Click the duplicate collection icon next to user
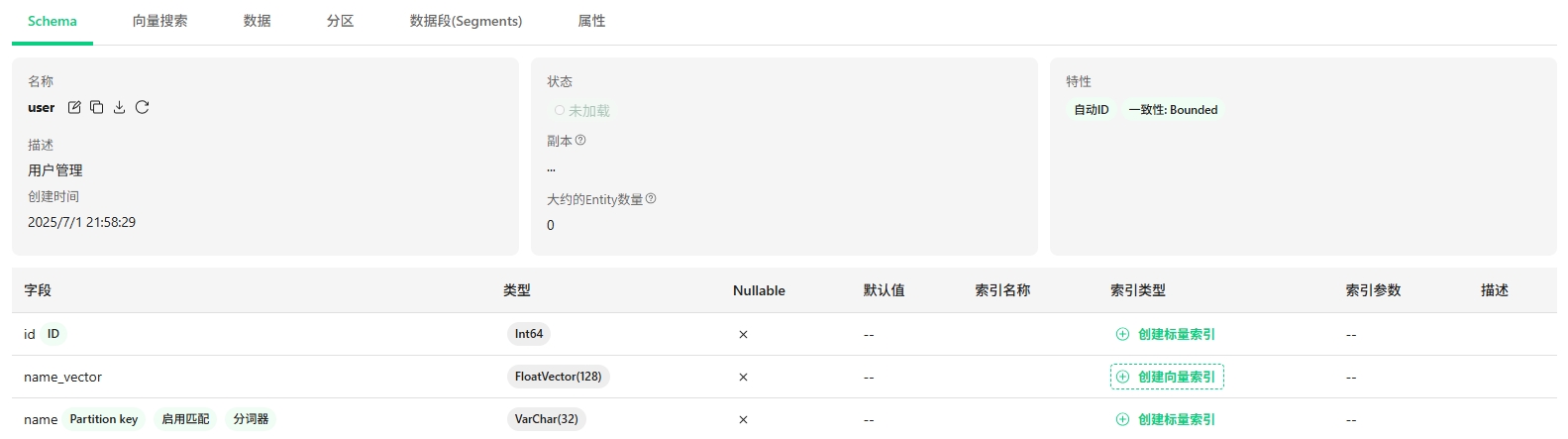Viewport: 1568px width, 439px height. click(96, 107)
